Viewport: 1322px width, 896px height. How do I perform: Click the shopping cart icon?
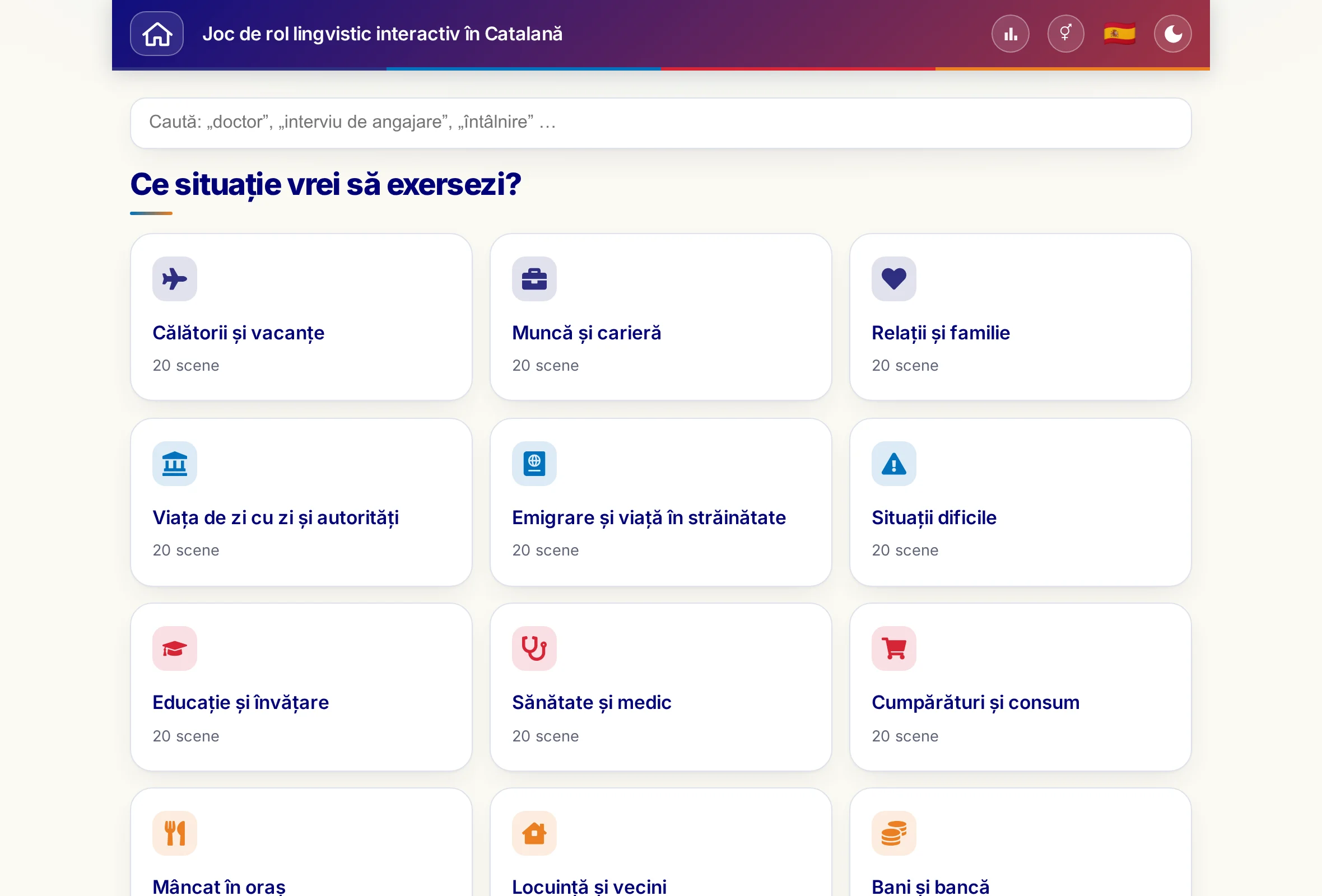pos(893,648)
